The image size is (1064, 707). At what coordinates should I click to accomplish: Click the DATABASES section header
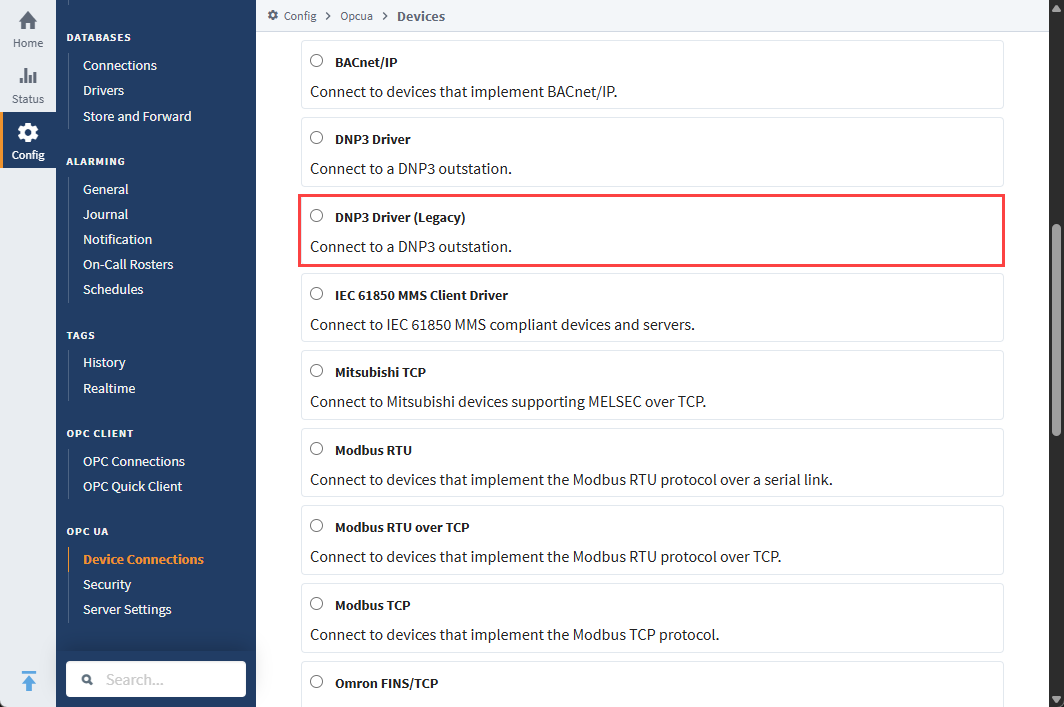(98, 37)
